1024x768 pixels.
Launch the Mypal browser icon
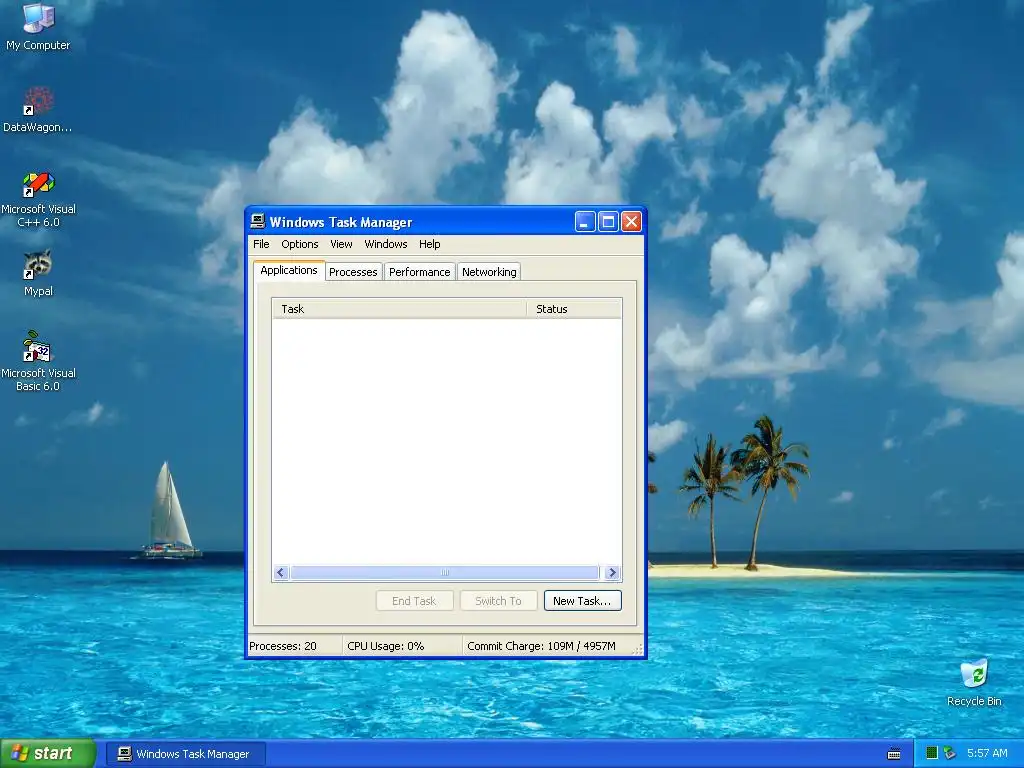[38, 273]
